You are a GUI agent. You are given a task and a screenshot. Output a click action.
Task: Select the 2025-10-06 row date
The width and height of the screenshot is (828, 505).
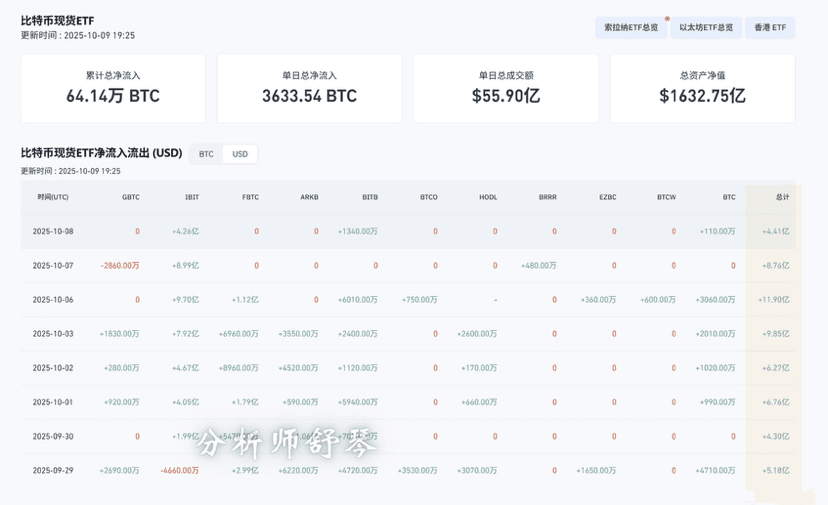pos(53,299)
